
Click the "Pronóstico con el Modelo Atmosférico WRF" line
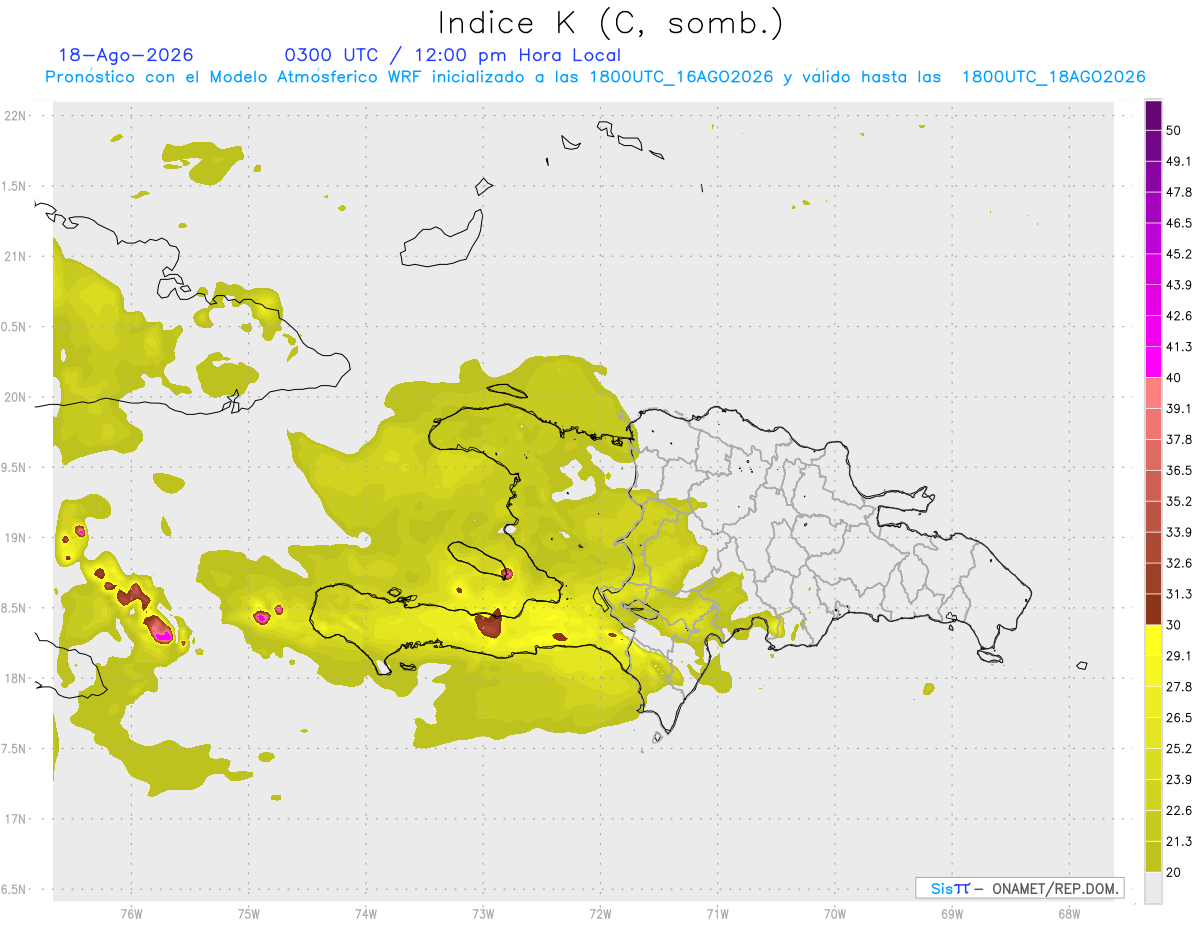[x=595, y=77]
